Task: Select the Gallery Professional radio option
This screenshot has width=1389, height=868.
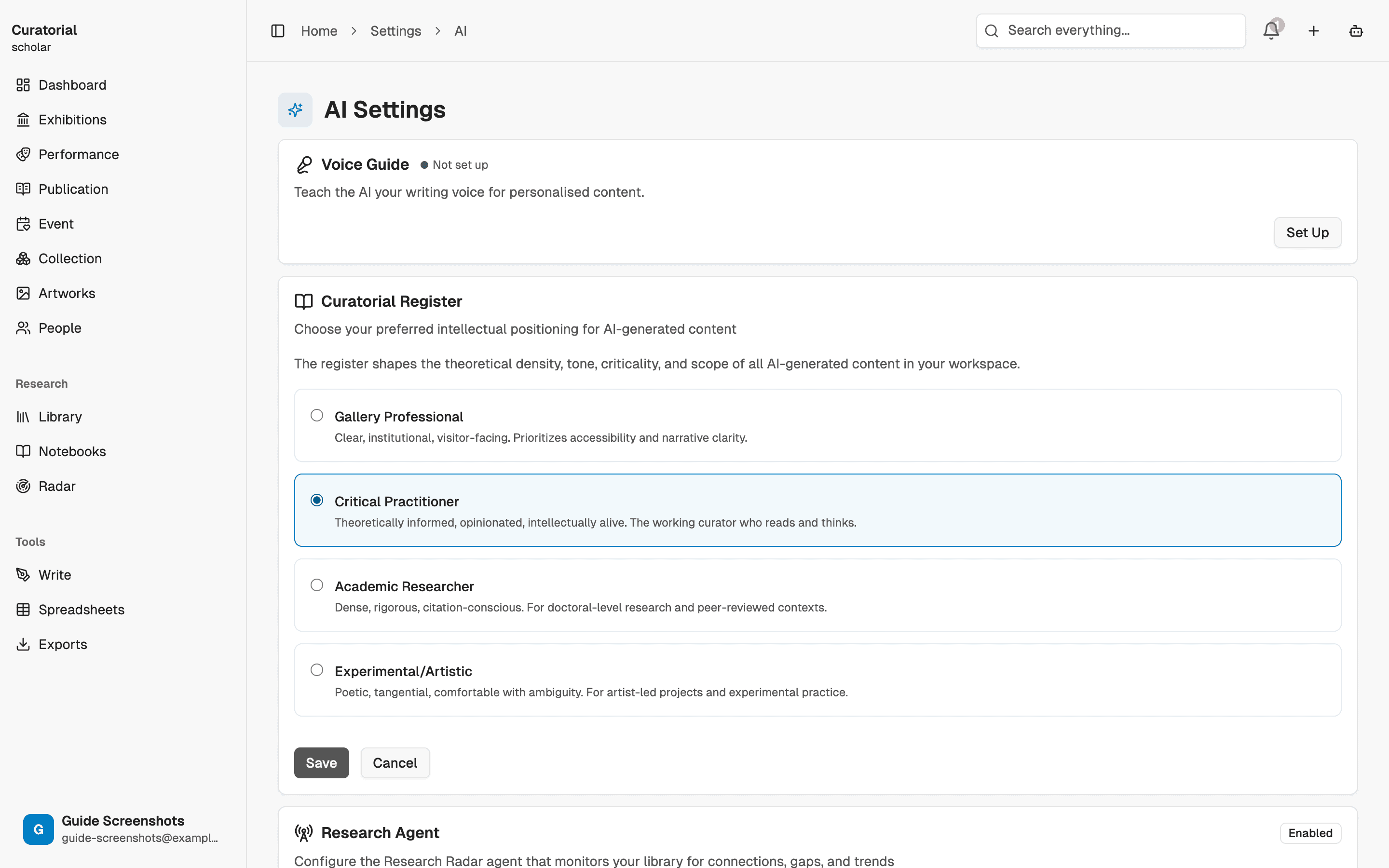Action: click(x=317, y=415)
